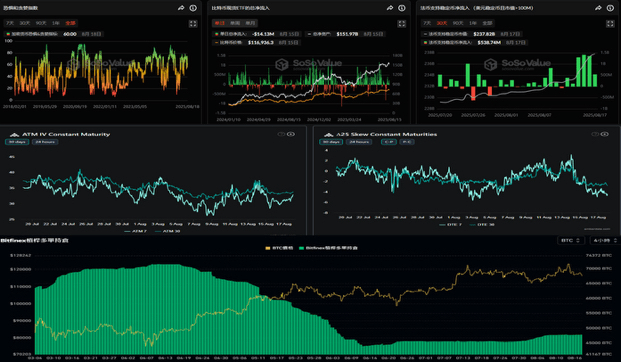Choose C-P skew mode

point(389,142)
